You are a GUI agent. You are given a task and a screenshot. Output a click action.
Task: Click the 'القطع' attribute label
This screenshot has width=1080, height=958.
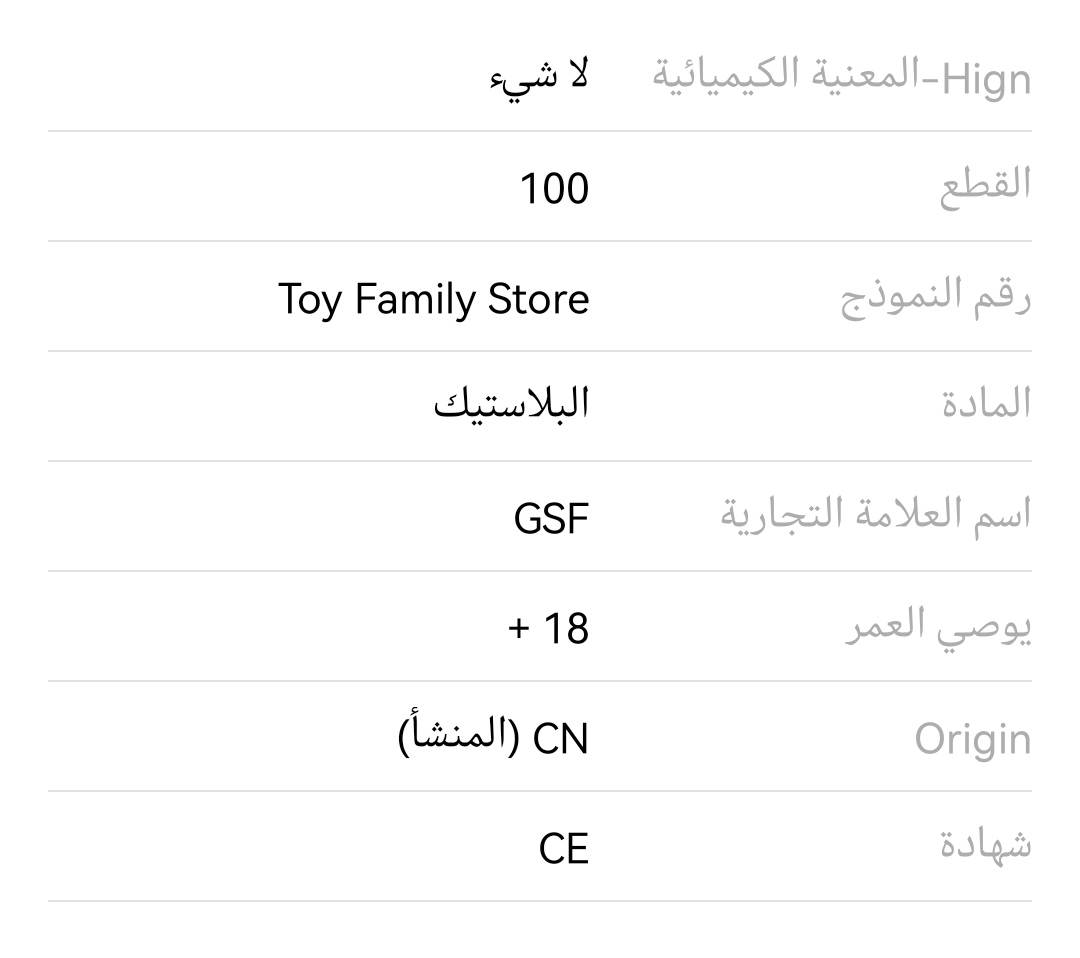(x=986, y=186)
